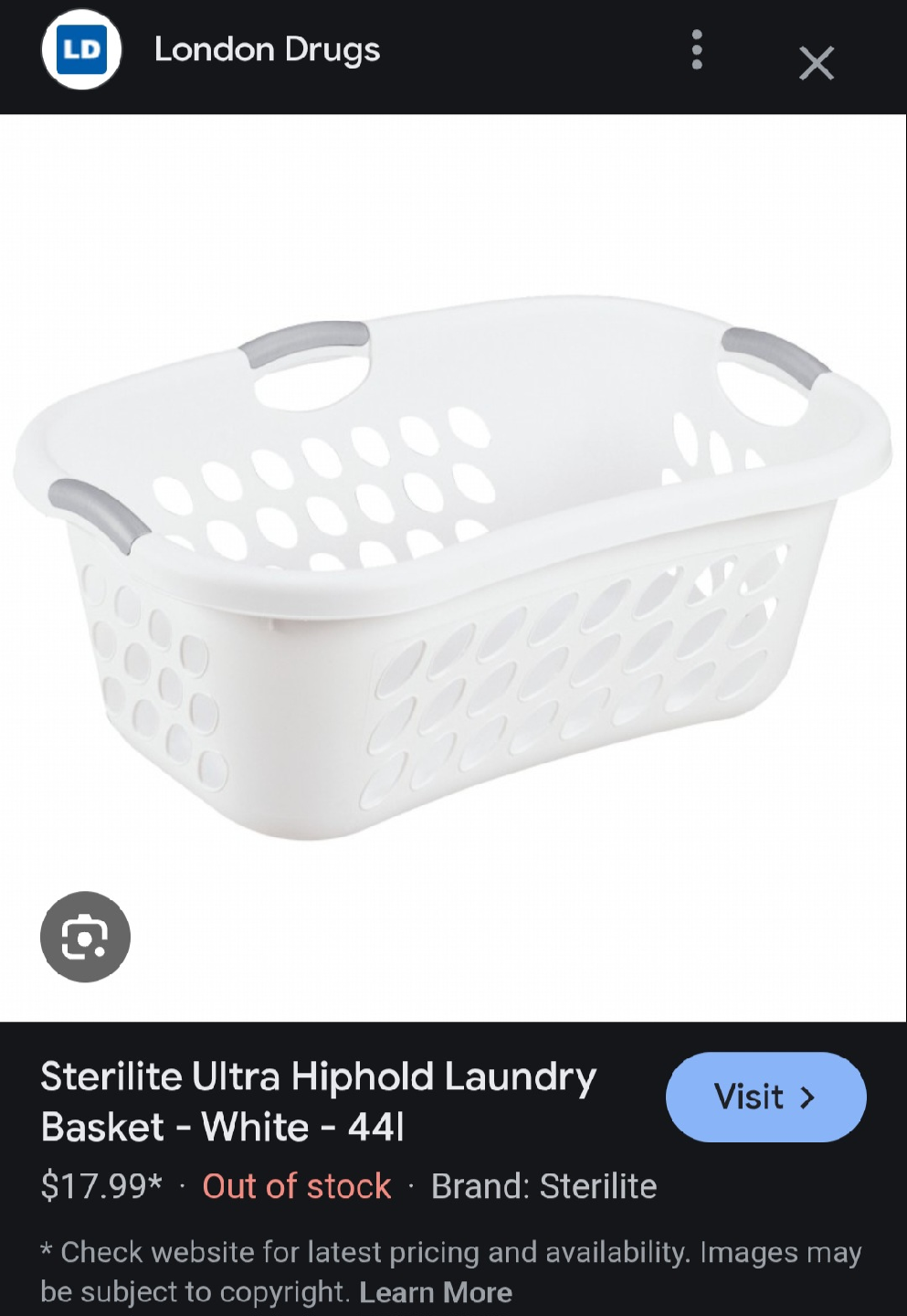This screenshot has width=907, height=1316.
Task: Open the Learn More link
Action: click(x=436, y=1292)
